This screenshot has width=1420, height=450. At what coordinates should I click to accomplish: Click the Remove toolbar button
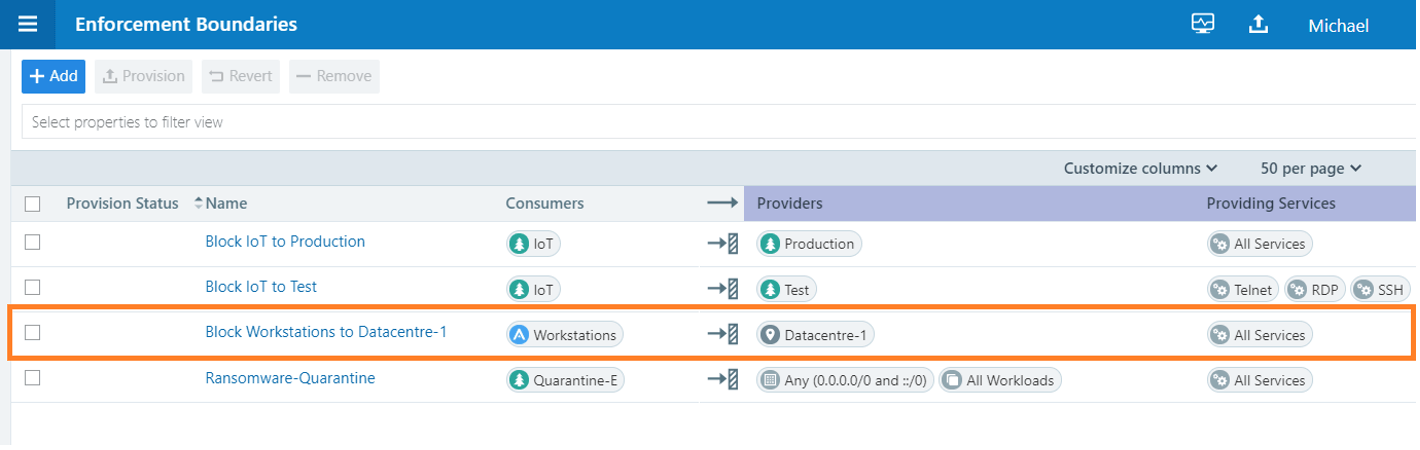click(x=334, y=76)
